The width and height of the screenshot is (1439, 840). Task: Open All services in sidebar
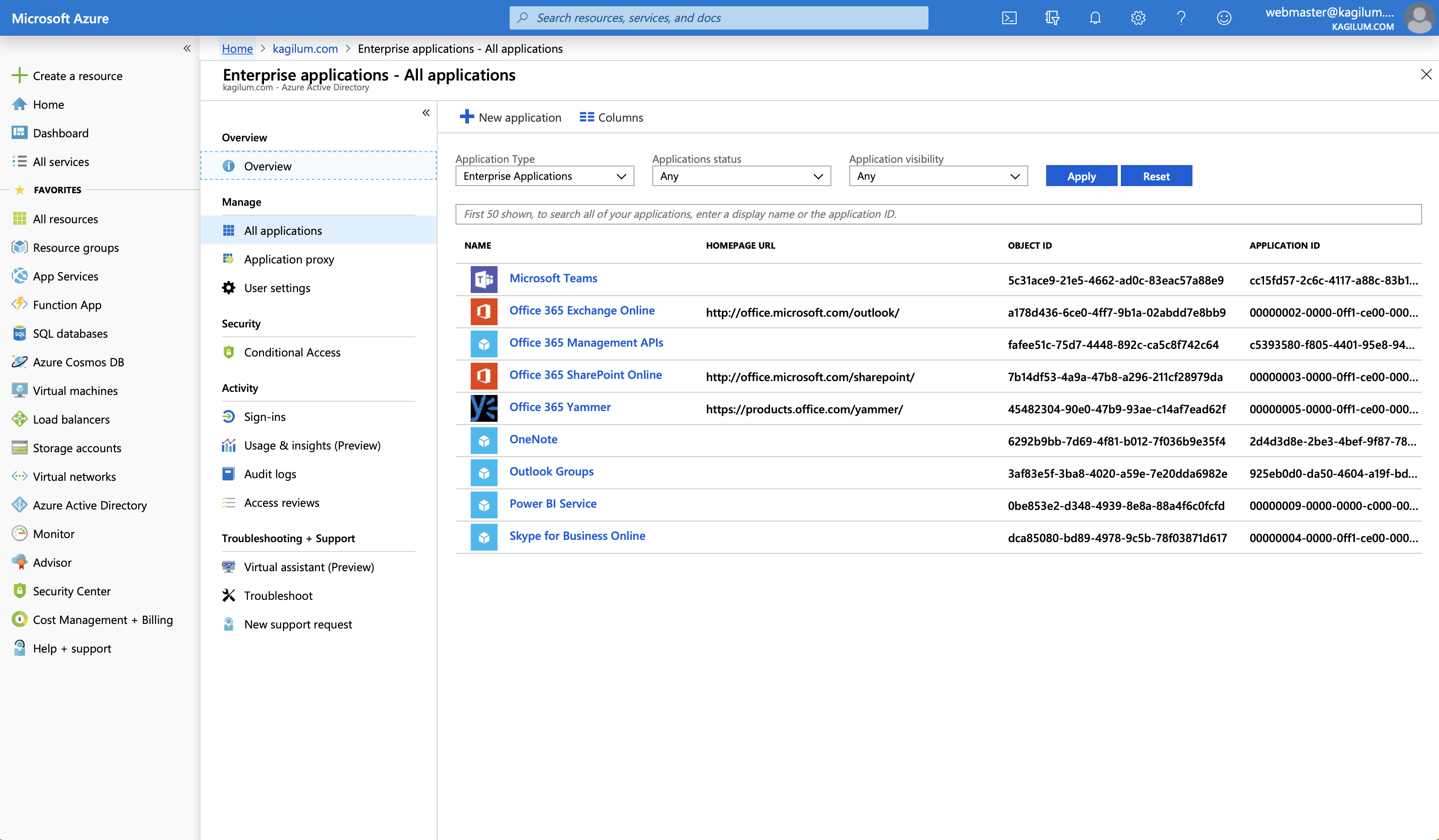pyautogui.click(x=51, y=161)
